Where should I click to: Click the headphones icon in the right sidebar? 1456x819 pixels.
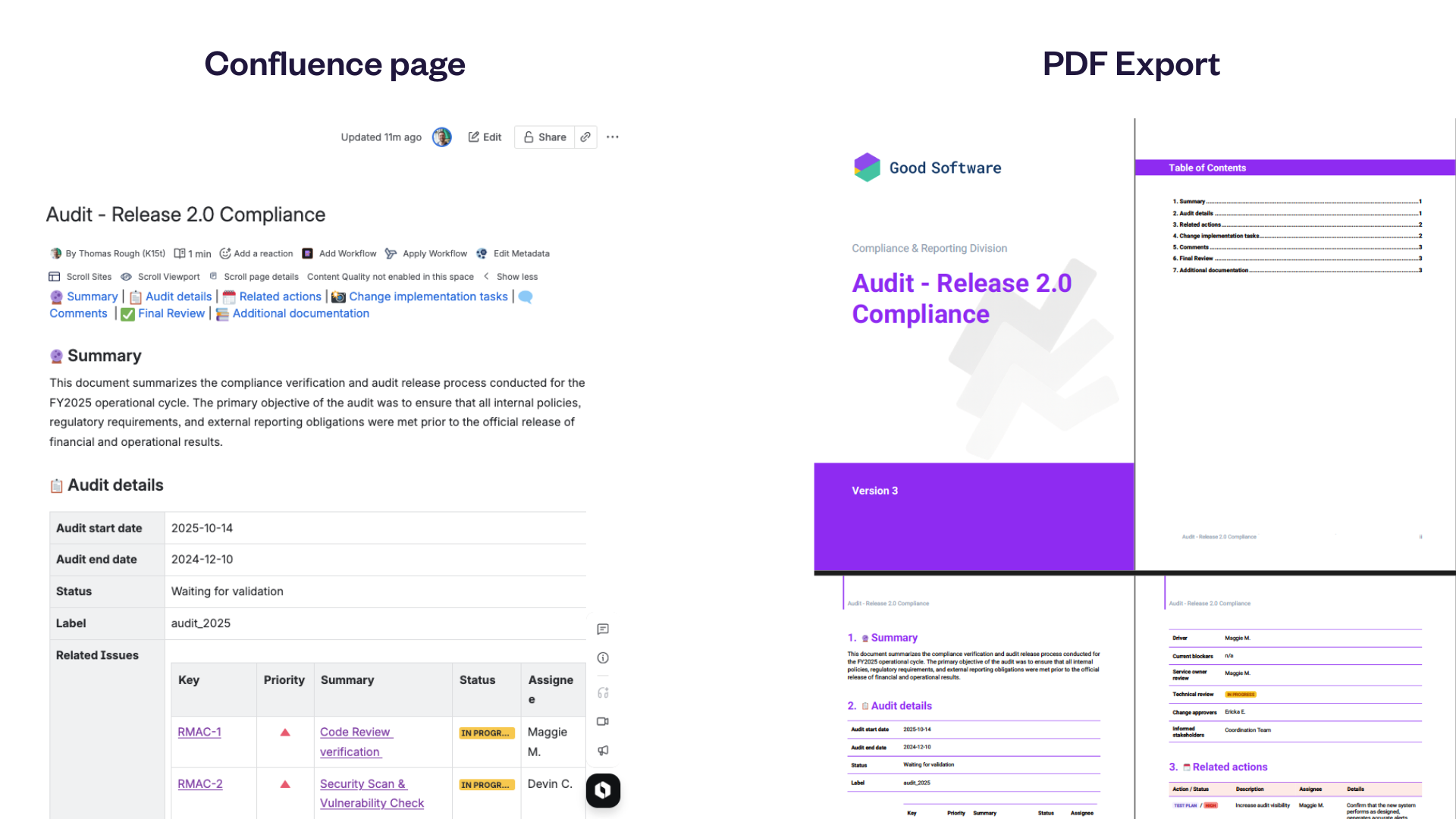click(x=603, y=692)
